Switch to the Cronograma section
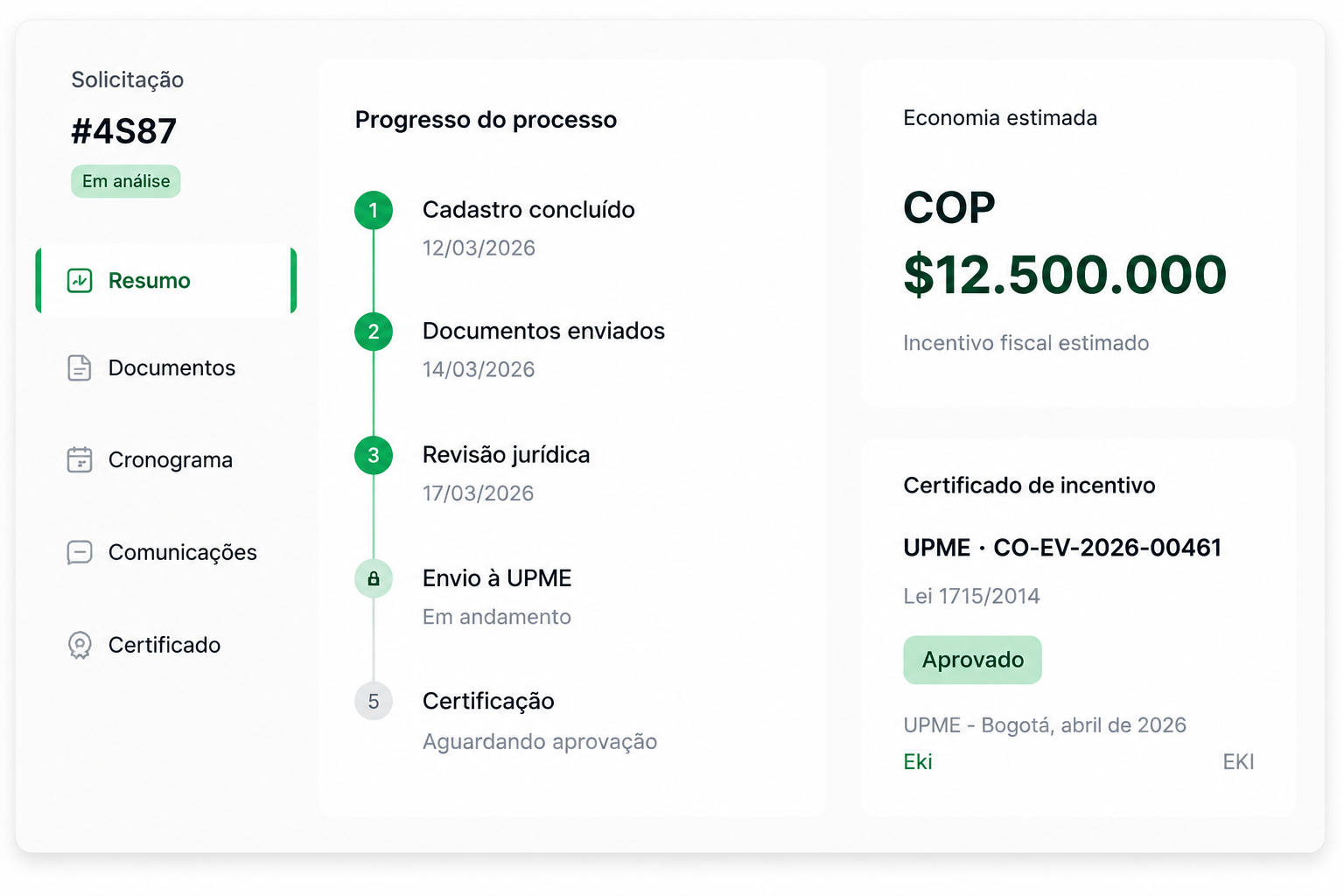Screen dimensions: 1344x896 pyautogui.click(x=166, y=459)
